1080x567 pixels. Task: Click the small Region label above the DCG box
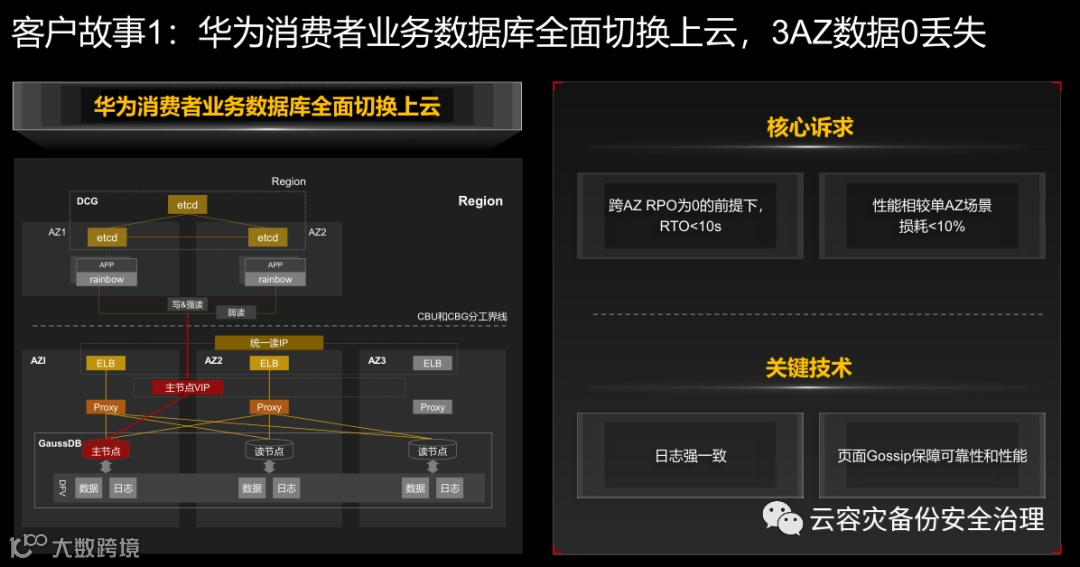(288, 181)
